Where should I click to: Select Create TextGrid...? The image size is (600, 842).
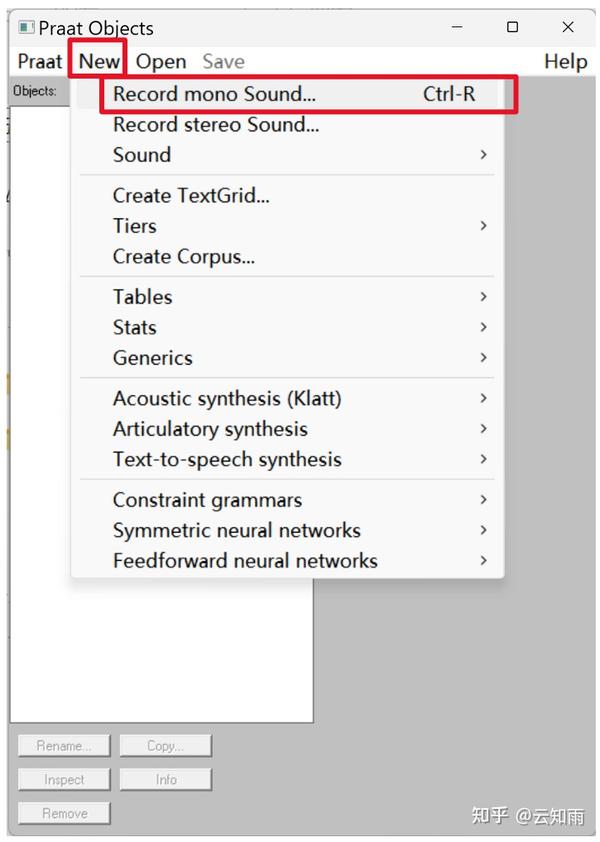[x=191, y=196]
